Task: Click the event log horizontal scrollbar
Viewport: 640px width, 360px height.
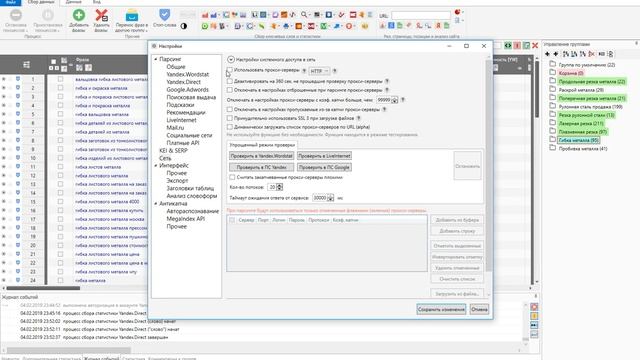Action: [x=69, y=351]
